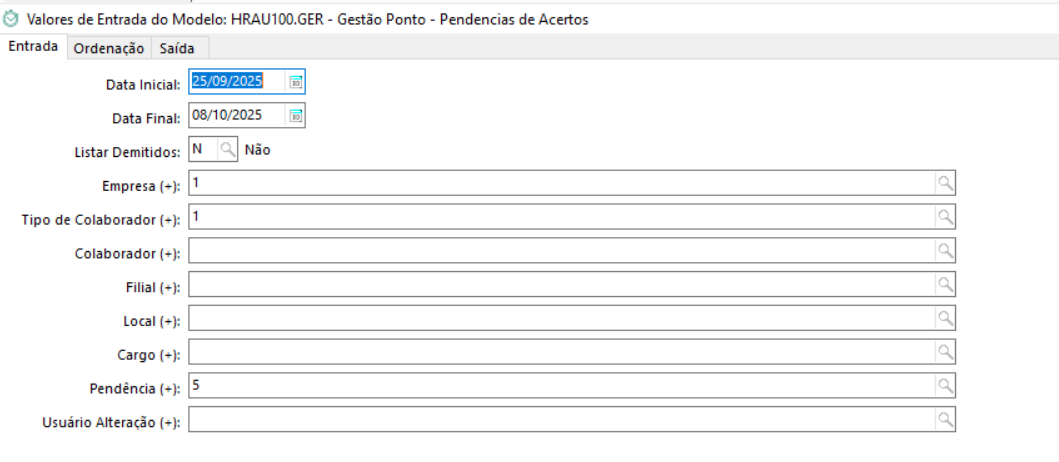Click the Listar Demitidos lookup magnifier

click(x=228, y=150)
